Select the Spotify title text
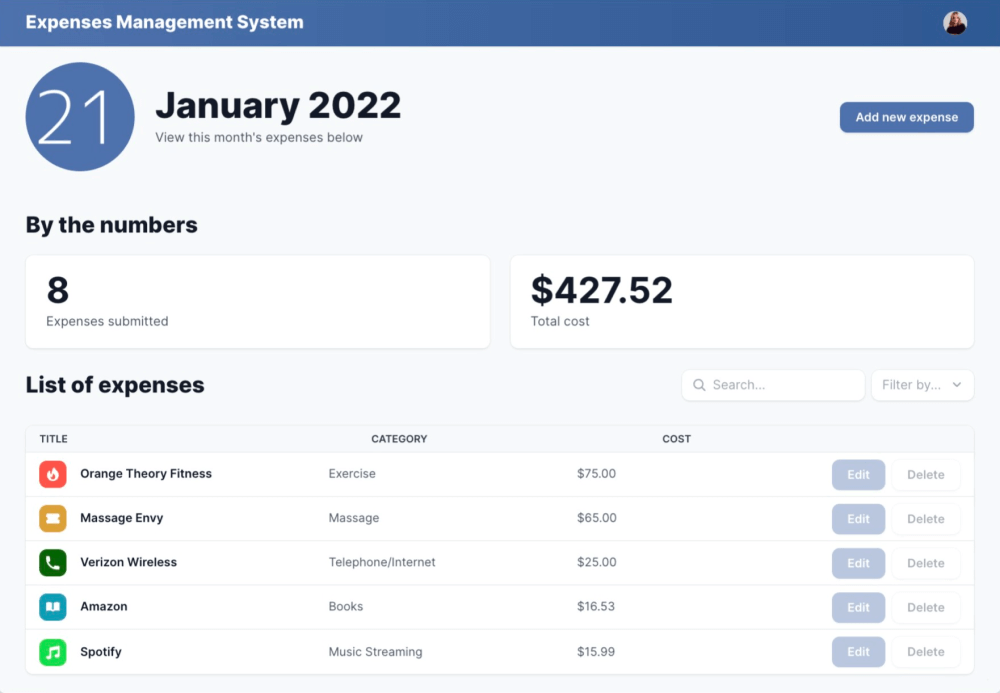 pyautogui.click(x=101, y=652)
